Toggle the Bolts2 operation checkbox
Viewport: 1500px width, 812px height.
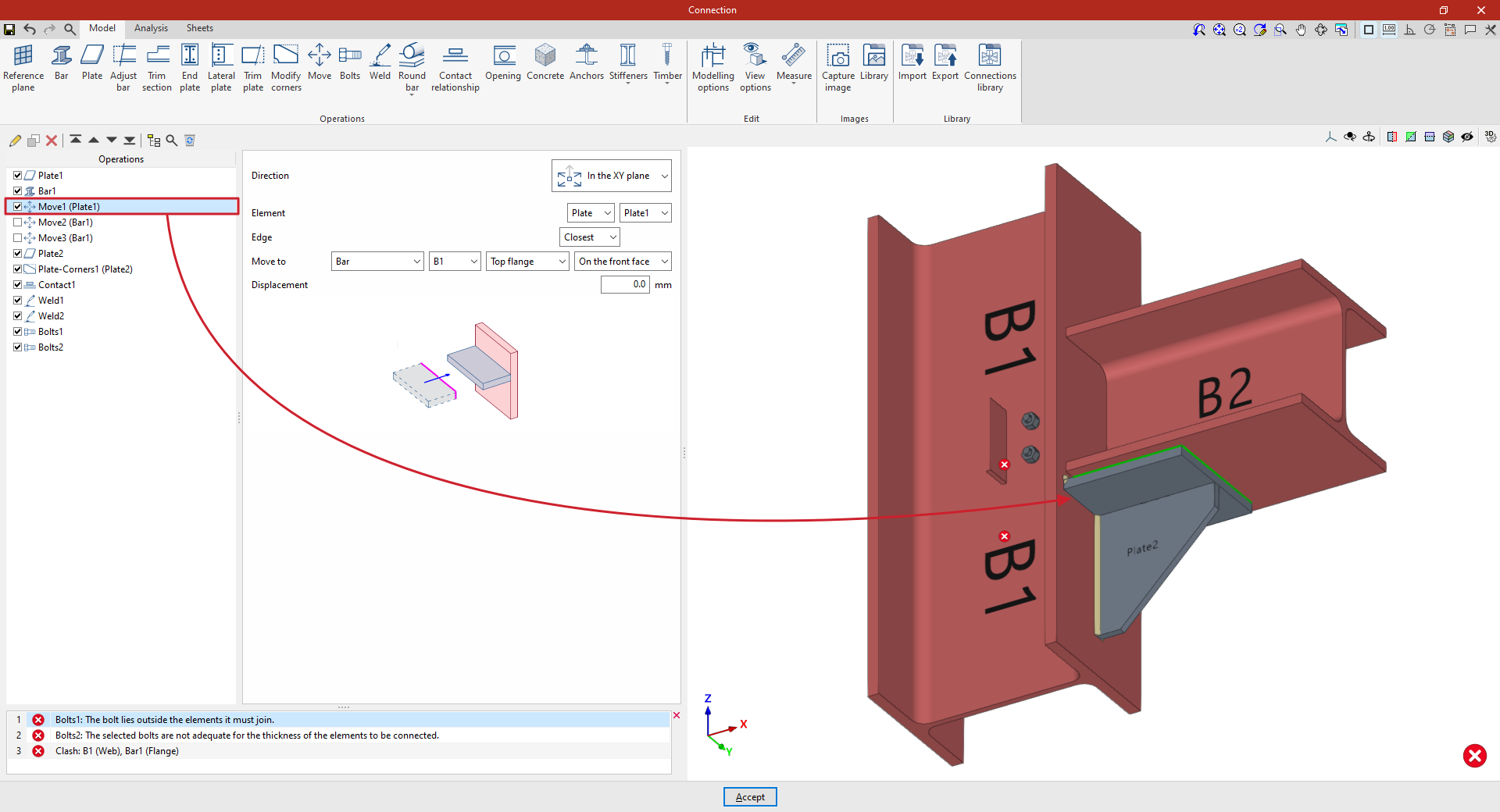(18, 347)
